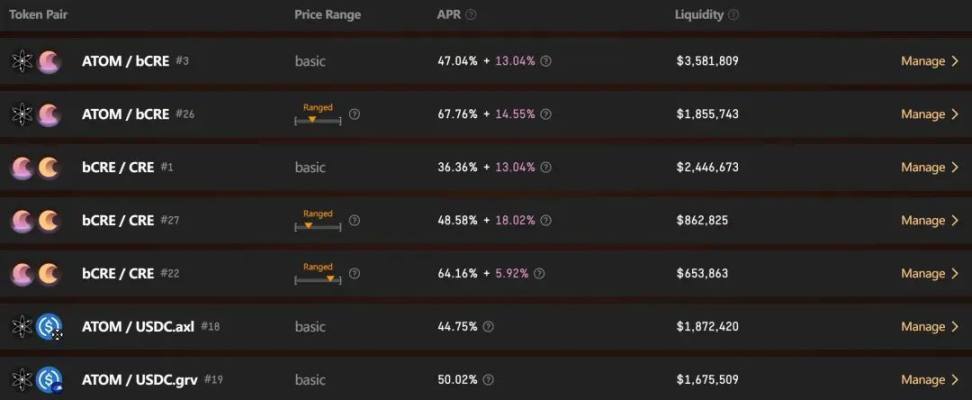Click Ranged help icon on bCRE / CRE #27
This screenshot has height=400, width=972.
[354, 220]
